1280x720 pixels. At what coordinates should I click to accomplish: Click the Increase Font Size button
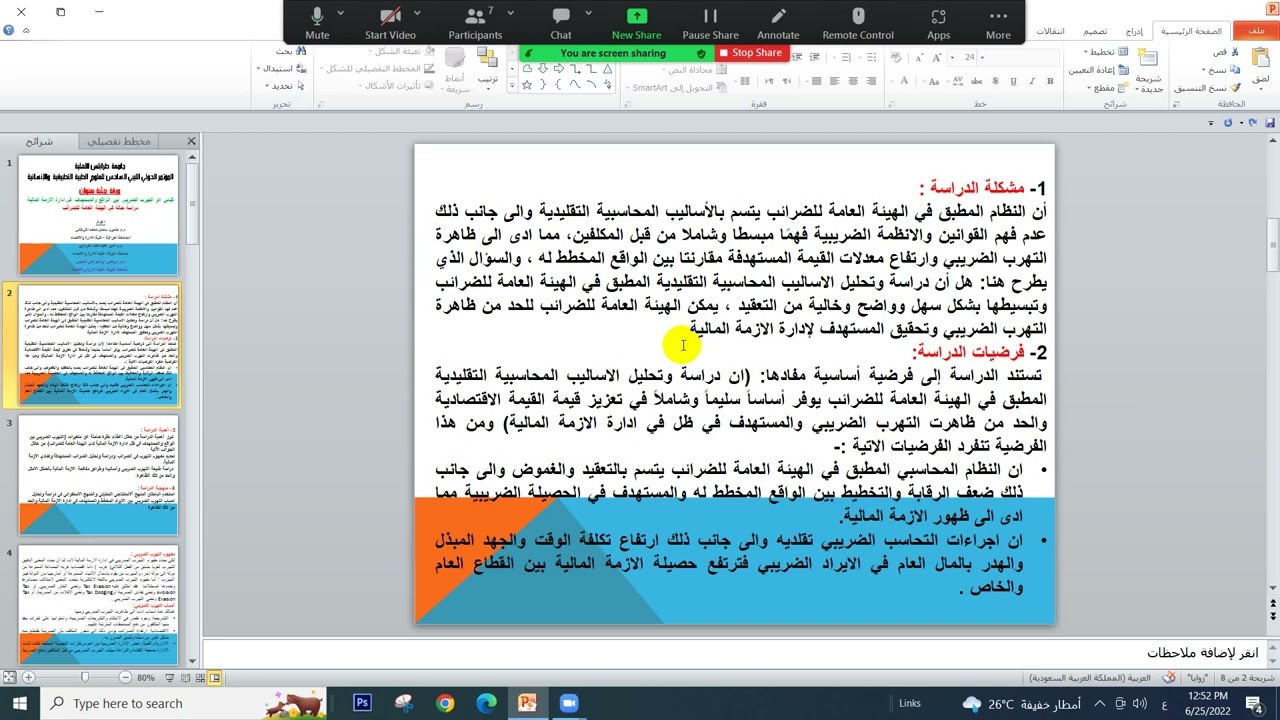click(x=936, y=57)
